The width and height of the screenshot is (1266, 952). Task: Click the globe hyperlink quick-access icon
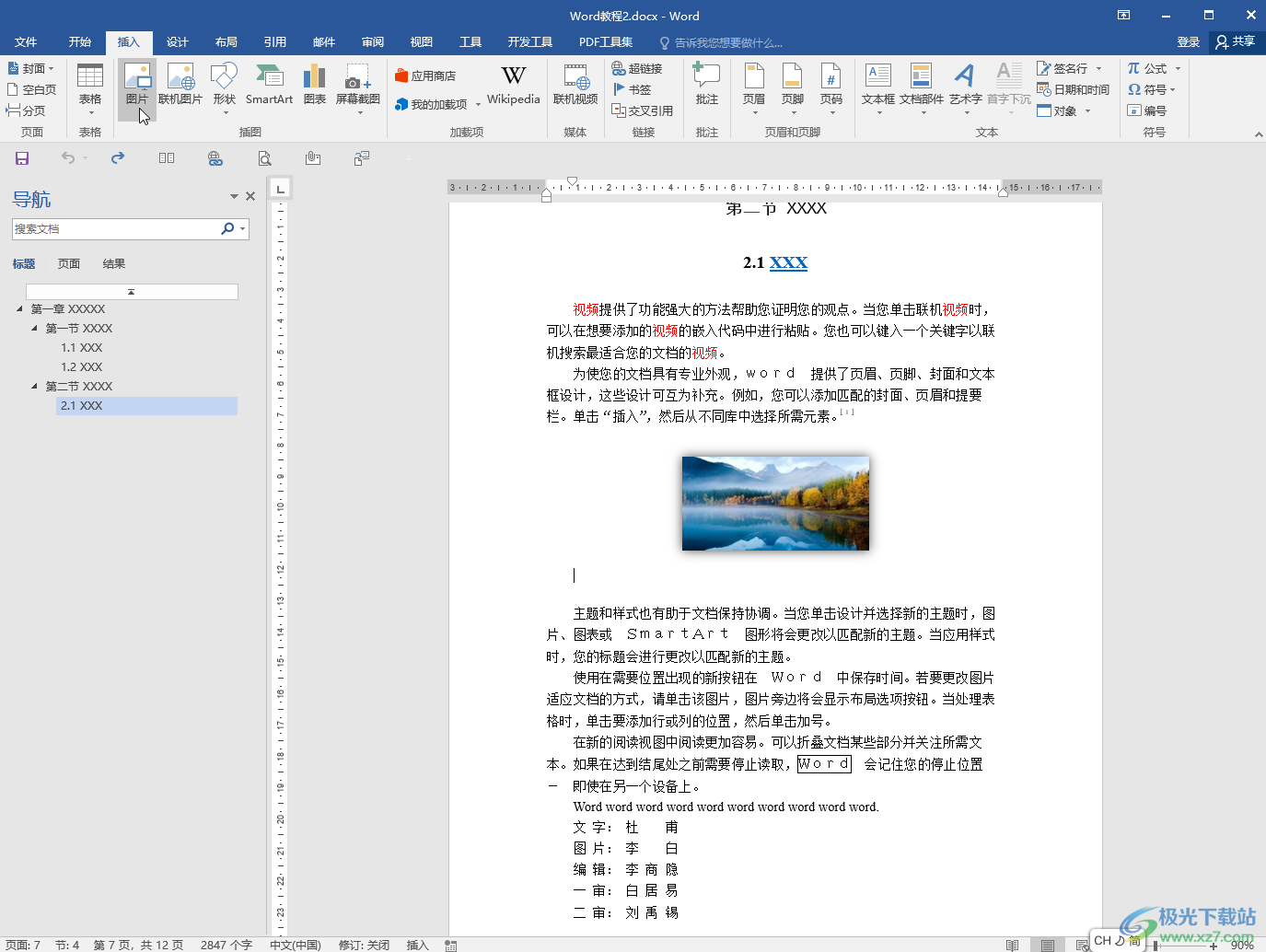click(x=215, y=158)
